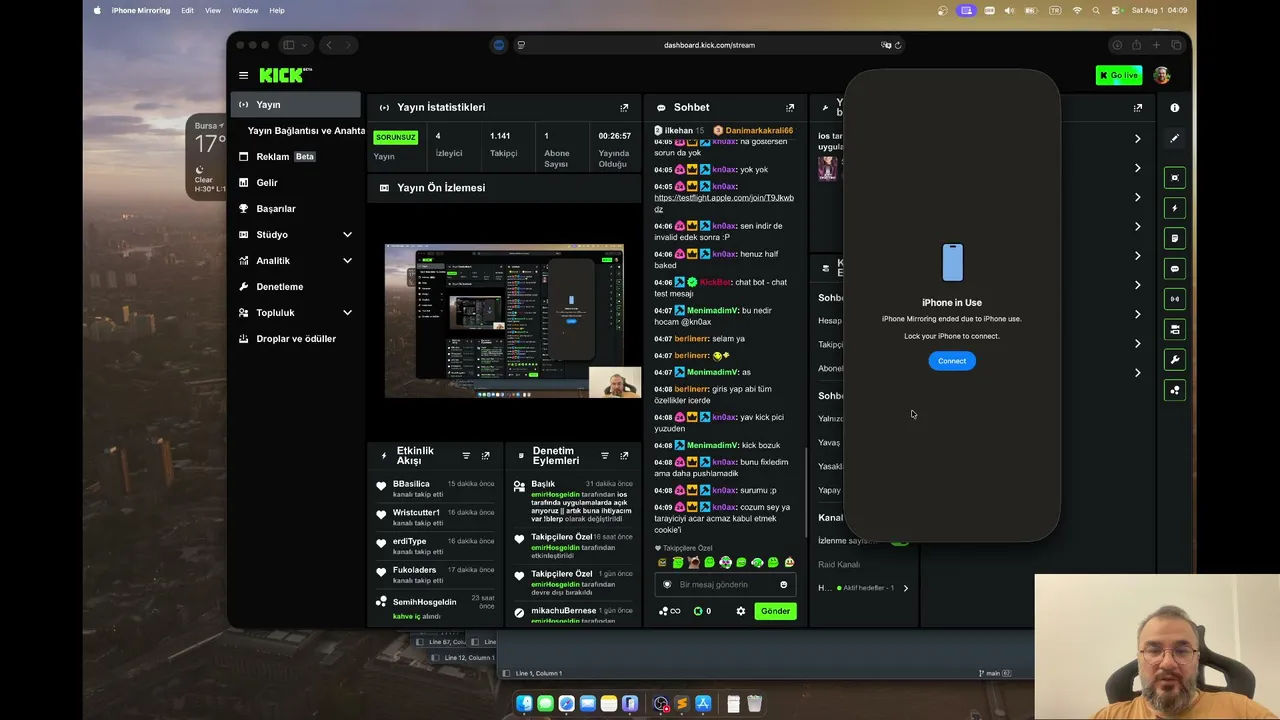Open the Wi-Fi menu in the menu bar
Image resolution: width=1280 pixels, height=720 pixels.
[1077, 10]
